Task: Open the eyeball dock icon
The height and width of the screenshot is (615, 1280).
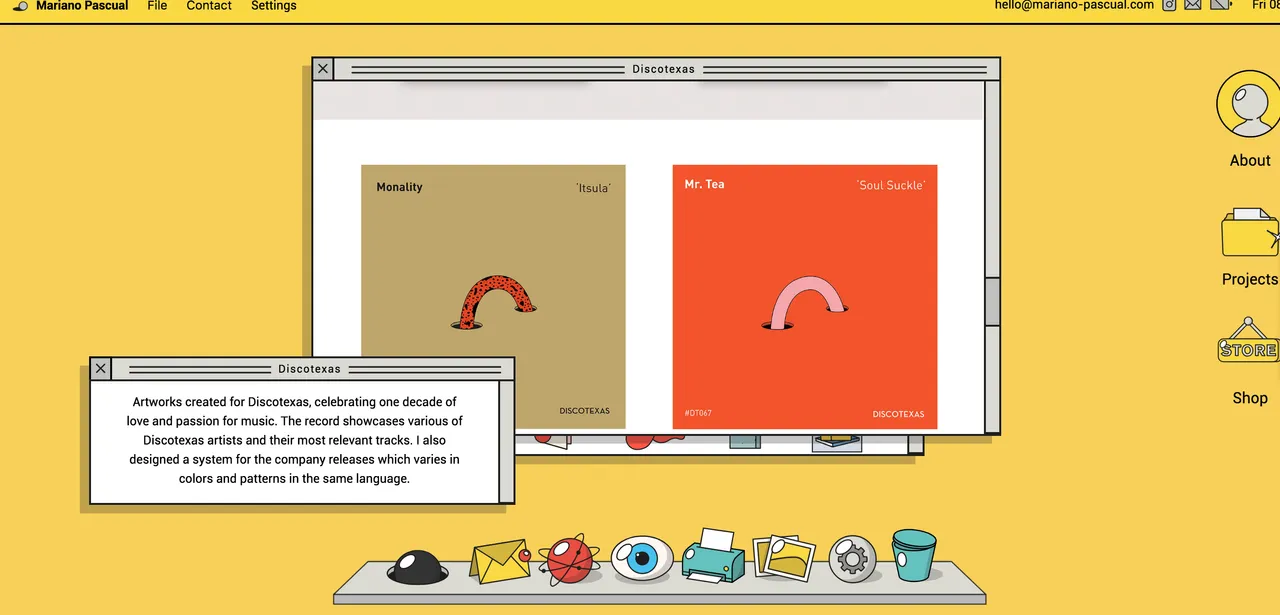Action: click(x=643, y=559)
